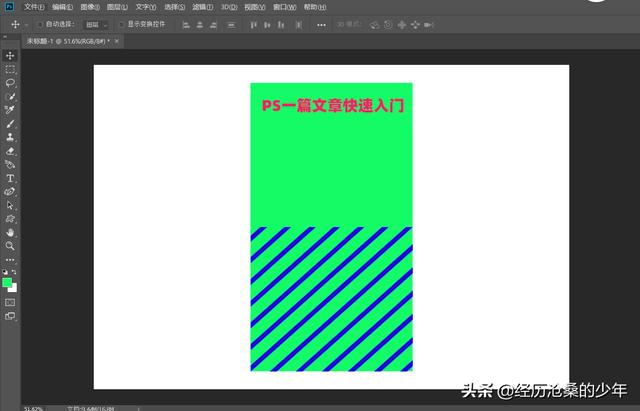Click the distribute vertically icon
Screen dimensions: 640x411
coord(231,25)
